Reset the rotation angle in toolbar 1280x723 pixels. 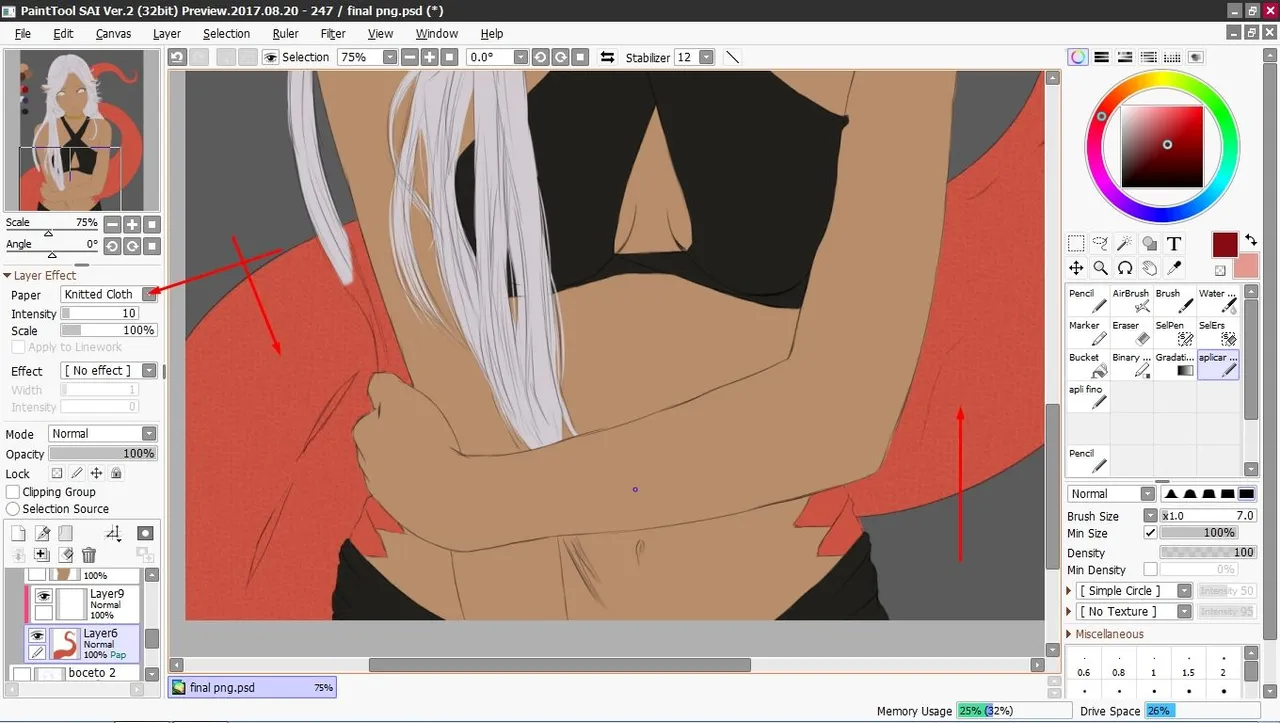pyautogui.click(x=581, y=58)
